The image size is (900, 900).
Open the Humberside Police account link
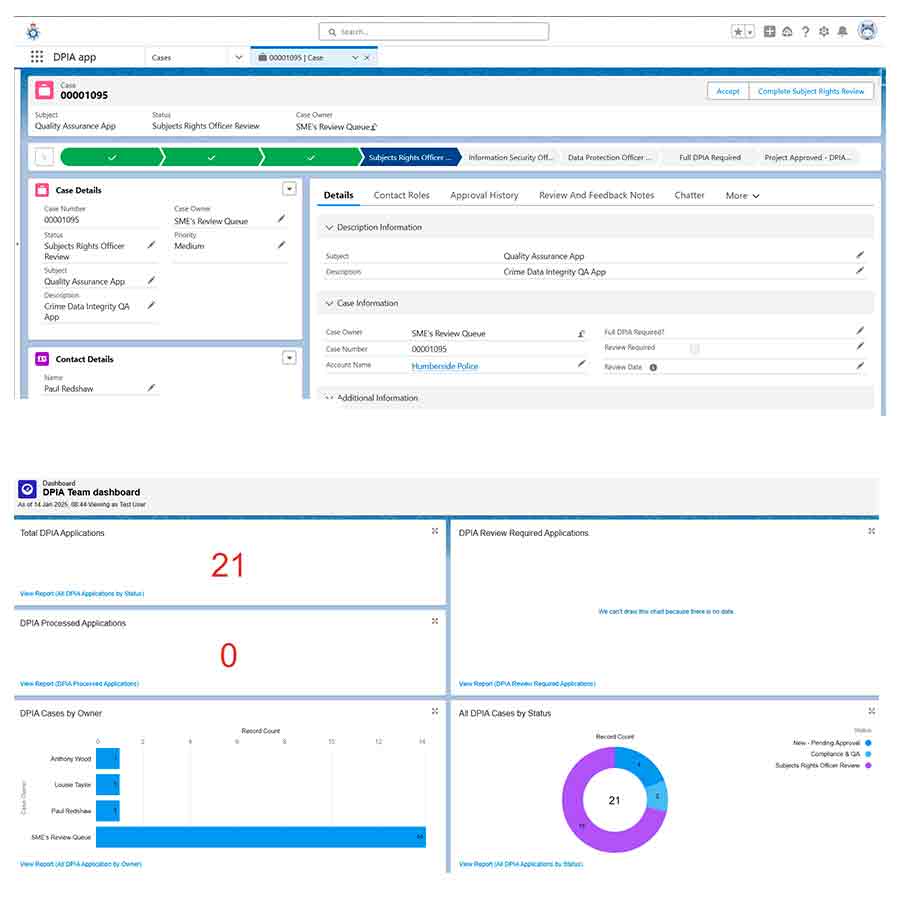point(445,366)
